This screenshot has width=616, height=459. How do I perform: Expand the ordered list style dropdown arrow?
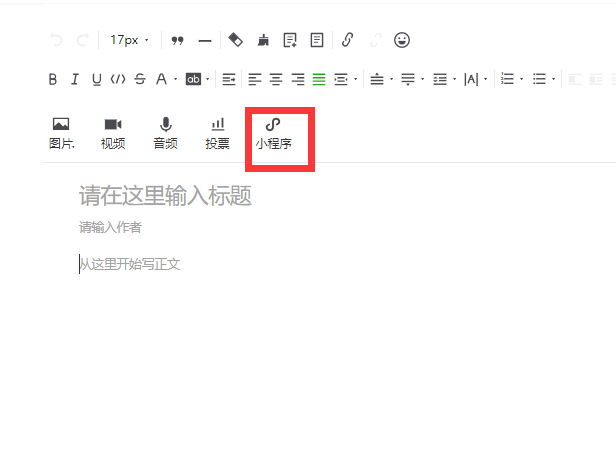[x=522, y=79]
